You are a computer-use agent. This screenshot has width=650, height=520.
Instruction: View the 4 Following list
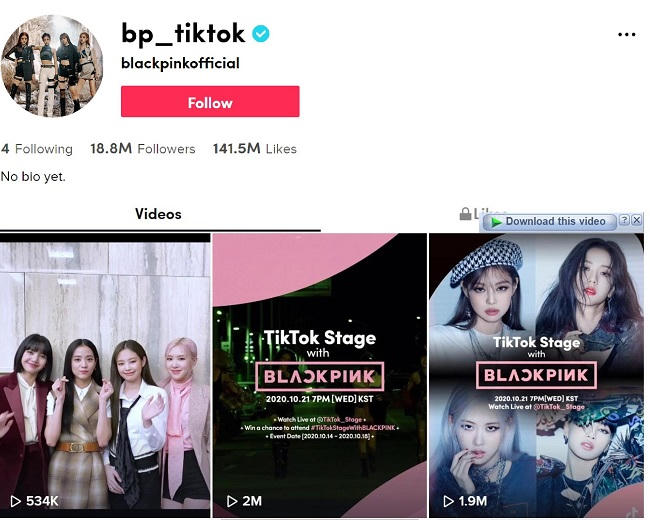(x=37, y=149)
